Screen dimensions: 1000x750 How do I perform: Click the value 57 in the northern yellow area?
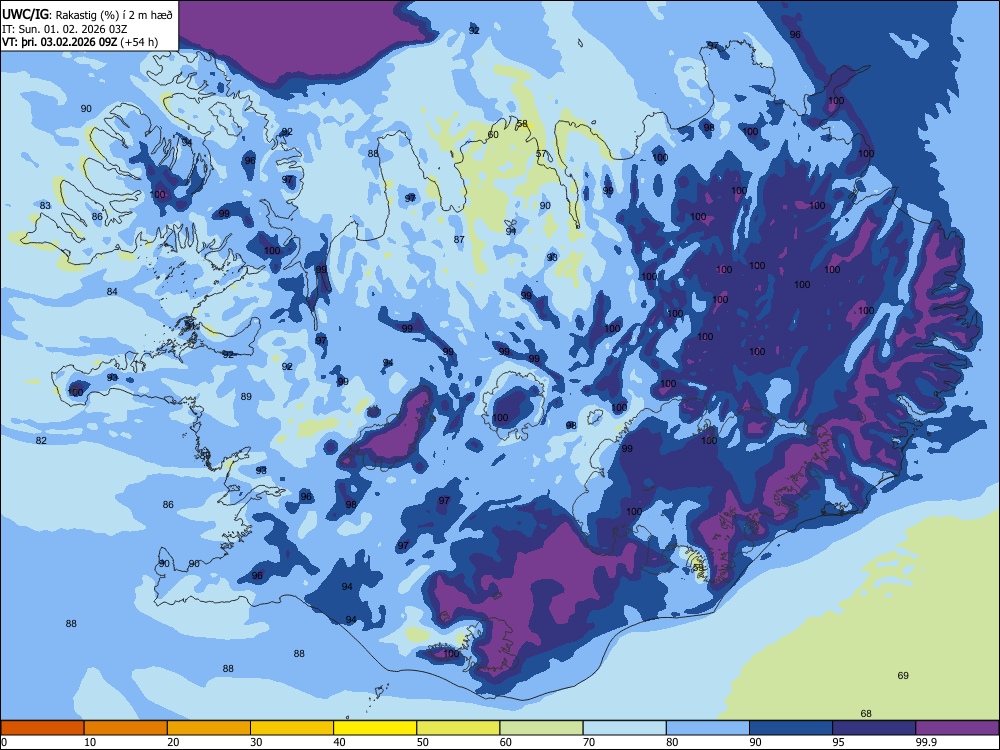(541, 154)
